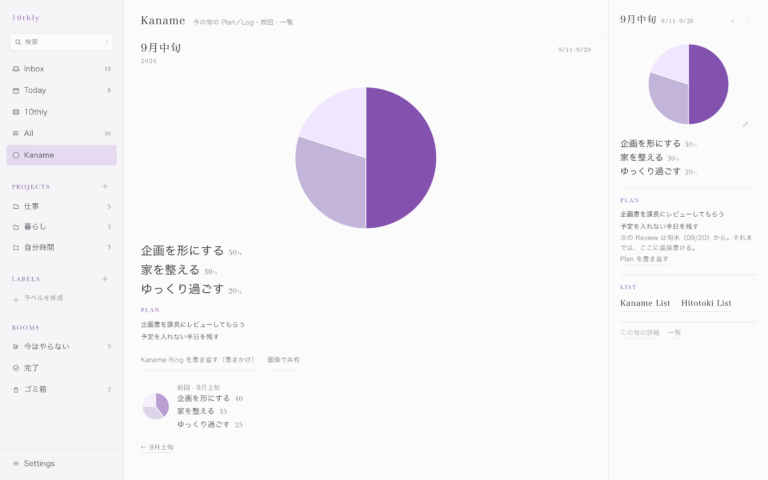
Task: Open the Hitotoki List tab
Action: (706, 303)
